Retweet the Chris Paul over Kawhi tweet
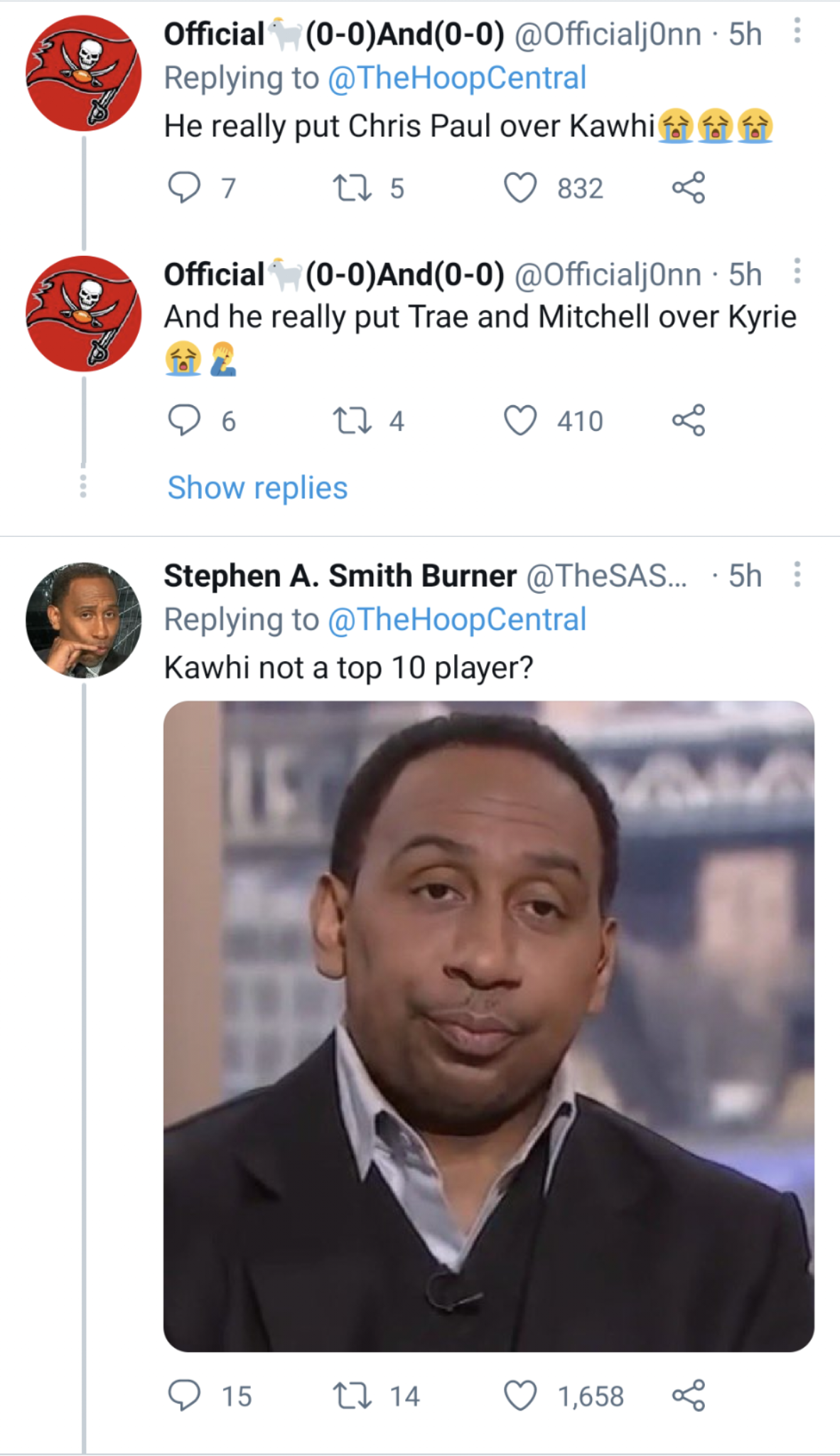Image resolution: width=840 pixels, height=1456 pixels. 352,188
